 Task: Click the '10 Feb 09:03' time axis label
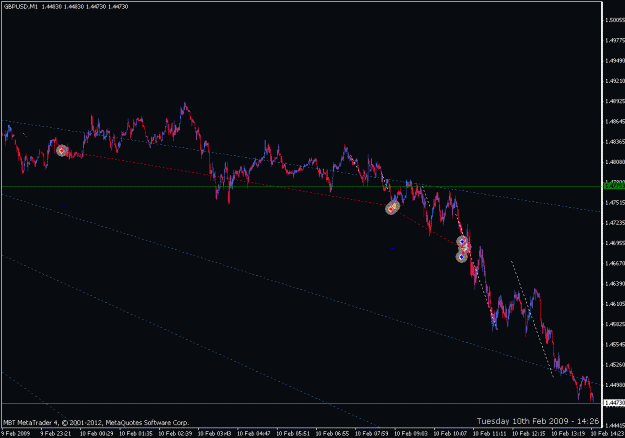pos(411,434)
